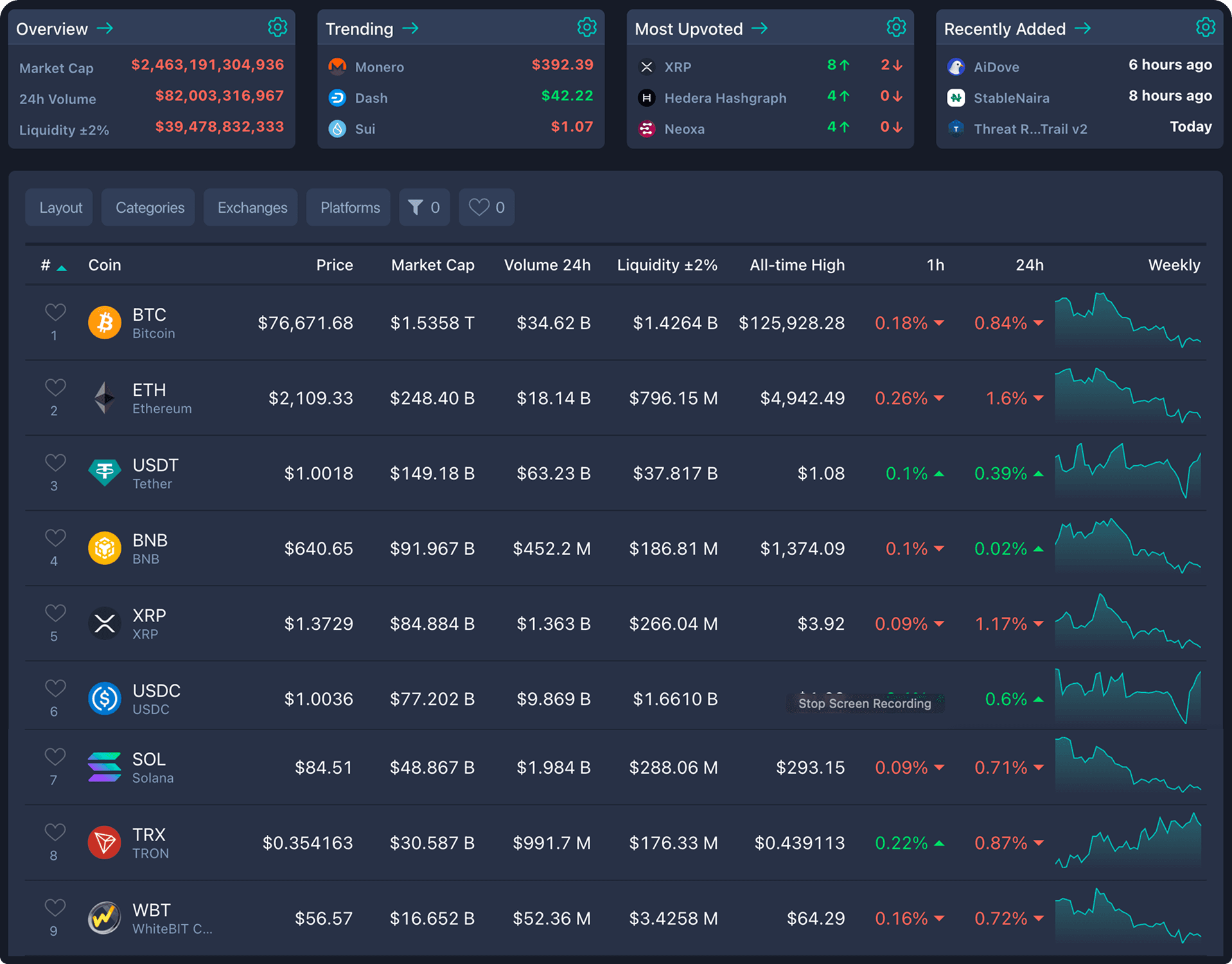Click Ethereum market cap $248.40 B

pos(432,398)
